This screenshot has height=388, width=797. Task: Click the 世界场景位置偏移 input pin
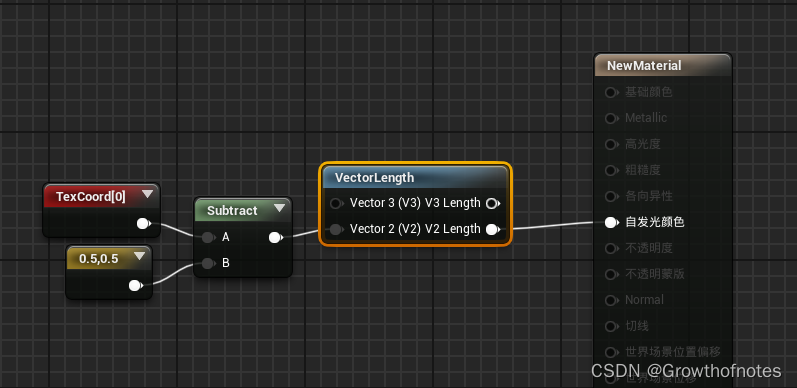pos(611,352)
